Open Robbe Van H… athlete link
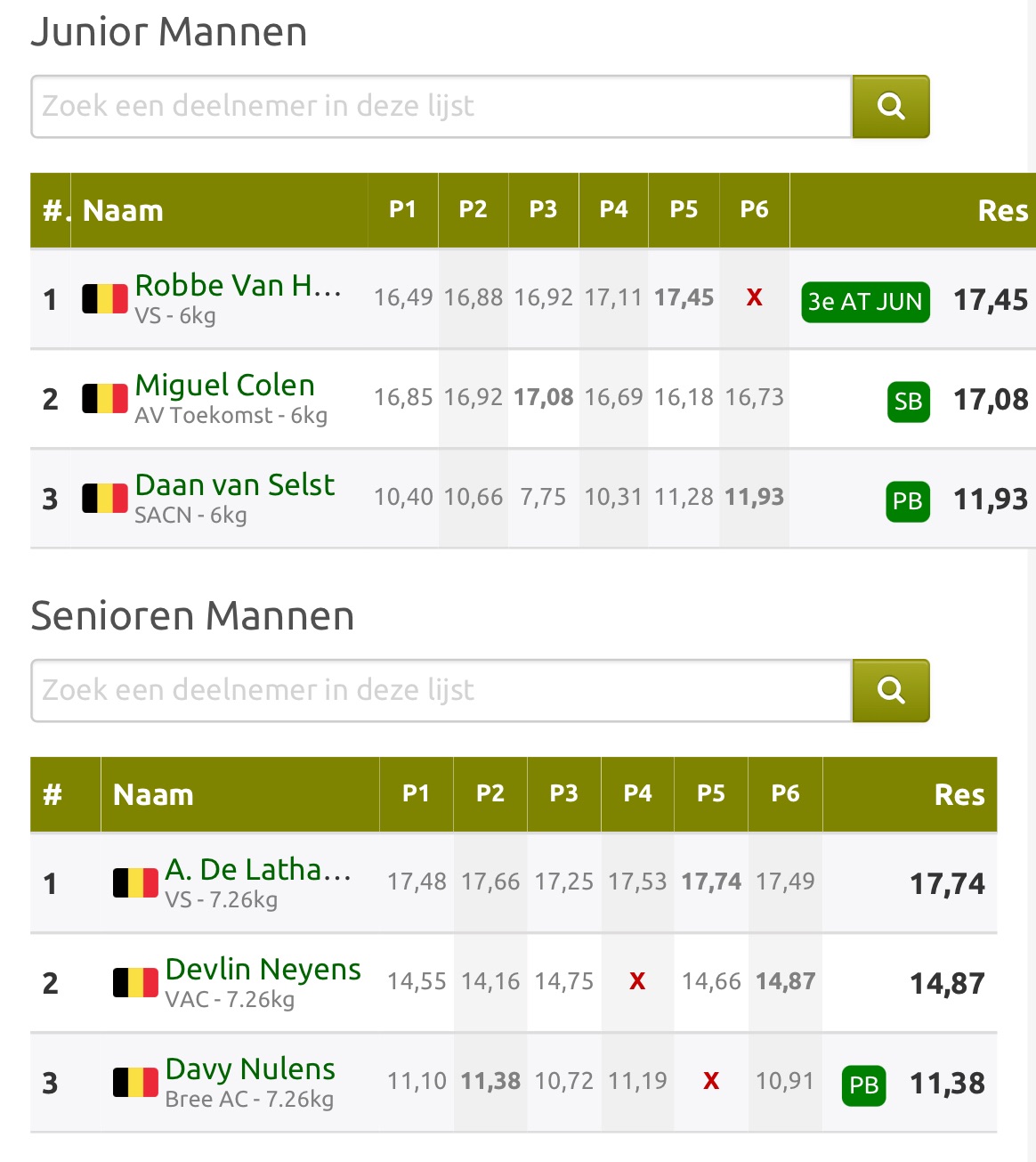Screen dimensions: 1036x1162 [238, 286]
